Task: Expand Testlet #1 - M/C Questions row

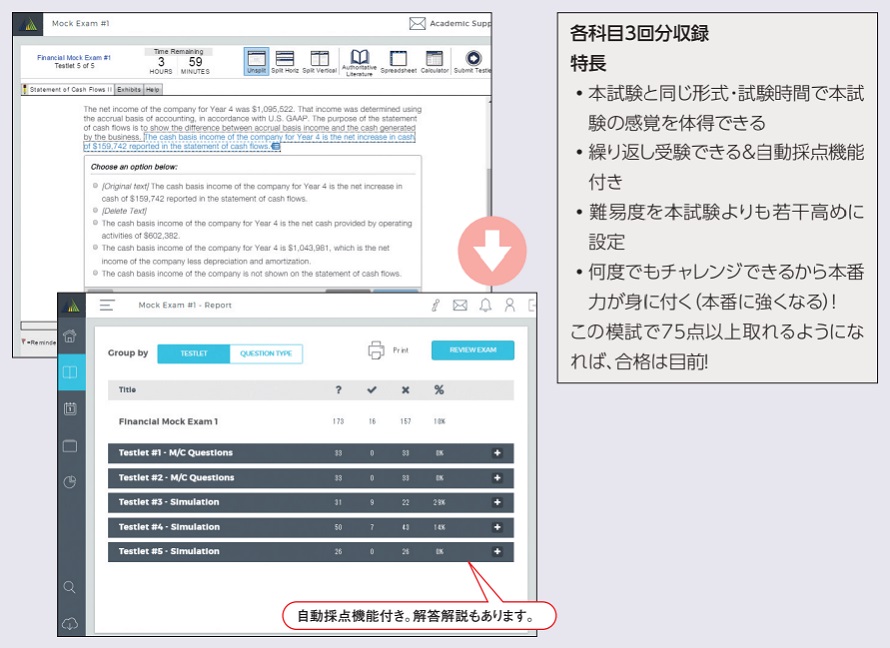Action: (497, 453)
